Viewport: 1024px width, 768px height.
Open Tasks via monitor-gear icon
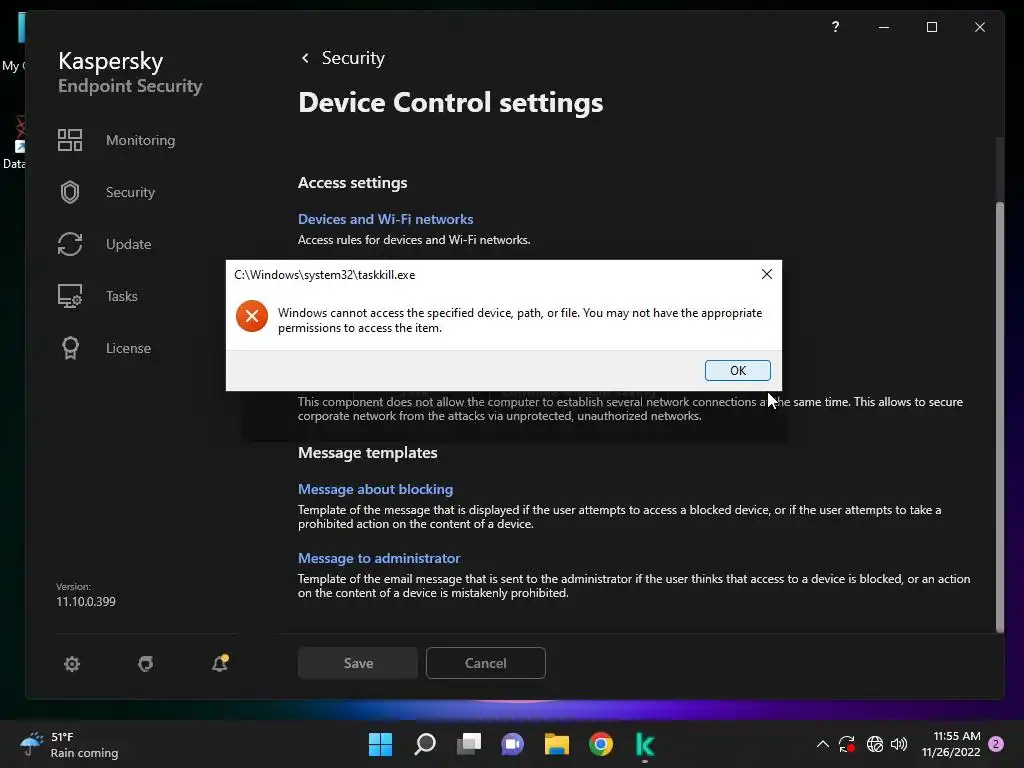(70, 296)
